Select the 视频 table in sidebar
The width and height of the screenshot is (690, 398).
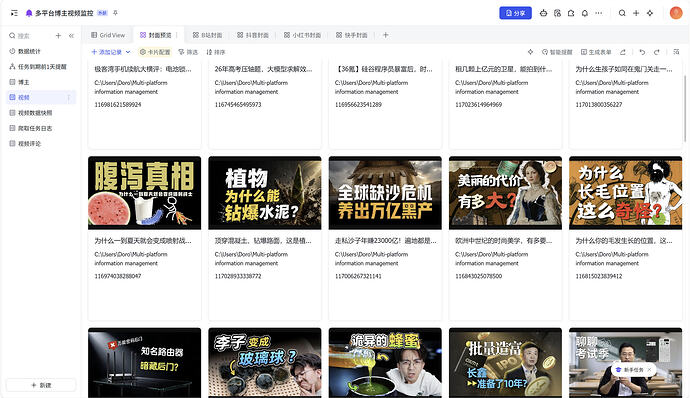point(42,97)
